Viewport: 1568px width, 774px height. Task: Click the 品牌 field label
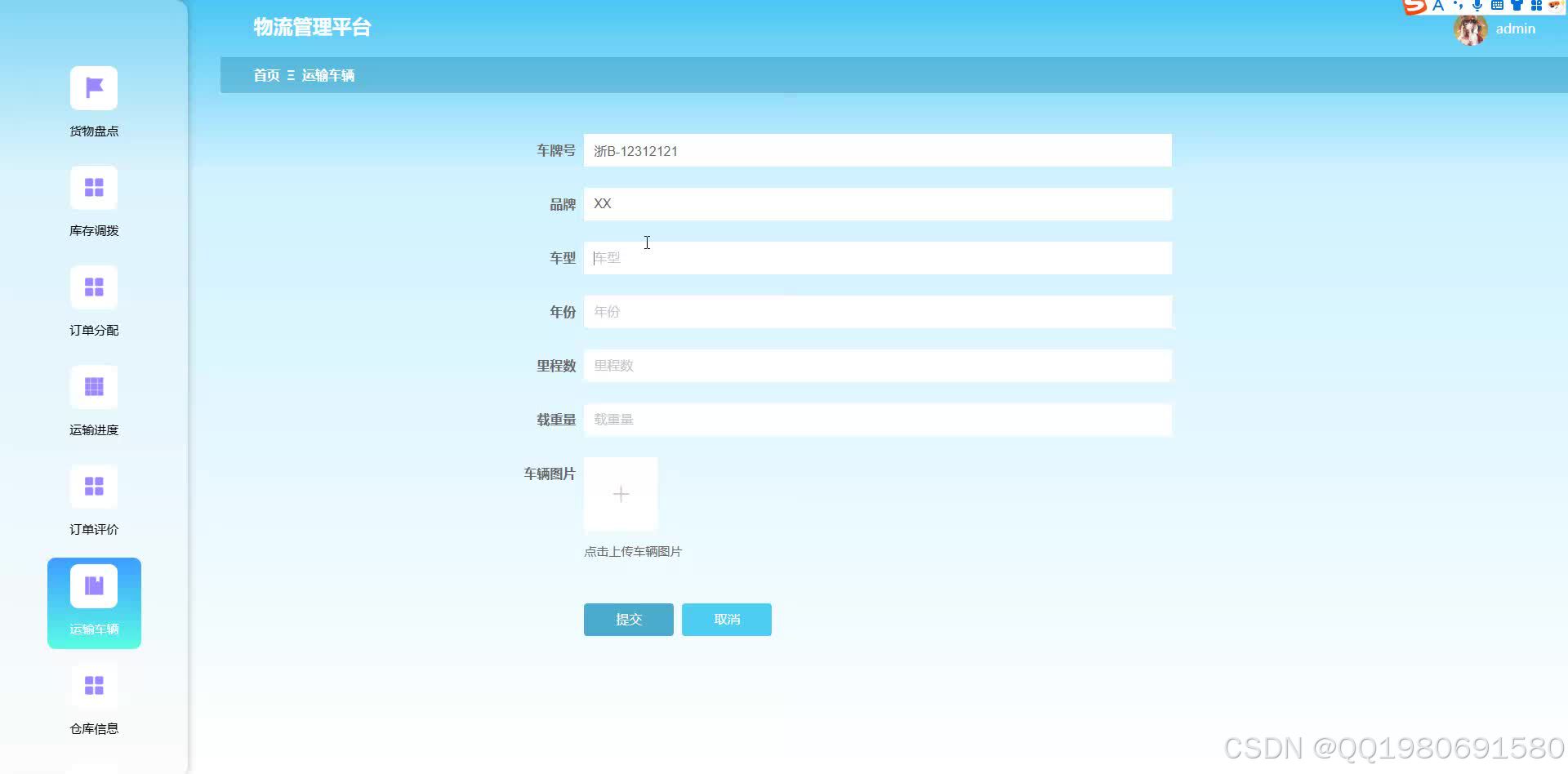563,204
